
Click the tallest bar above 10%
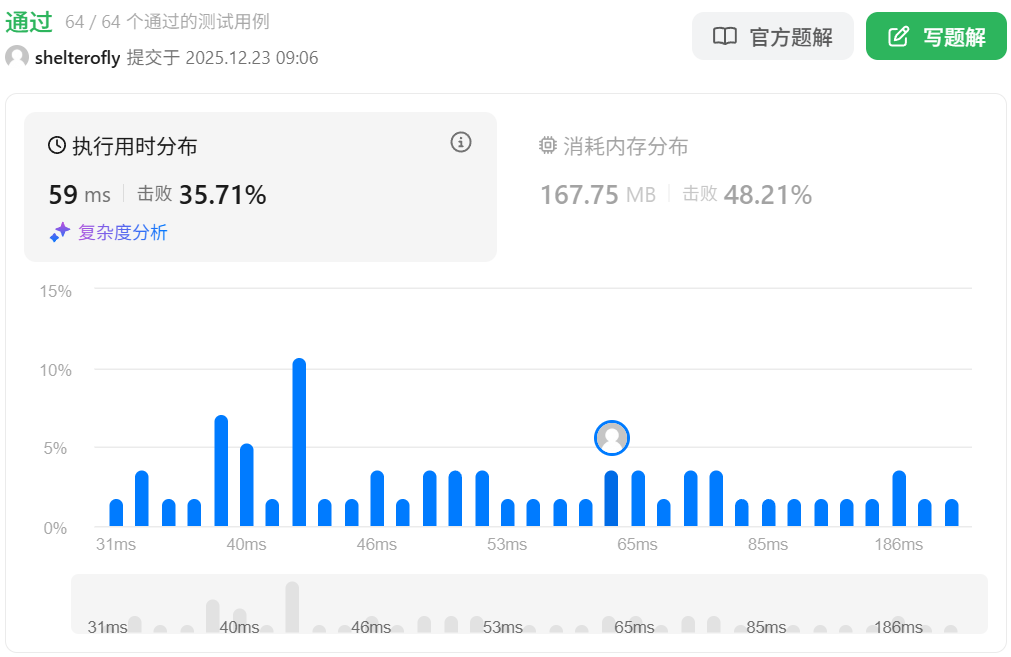pyautogui.click(x=298, y=442)
